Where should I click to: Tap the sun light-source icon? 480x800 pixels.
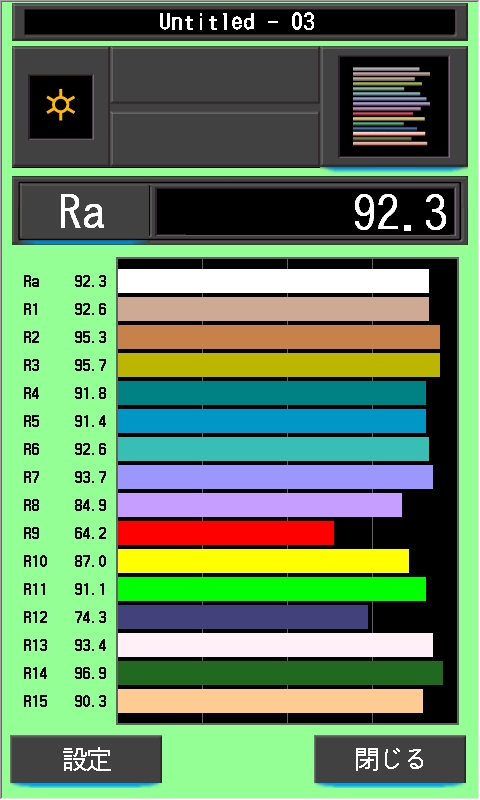tap(61, 107)
